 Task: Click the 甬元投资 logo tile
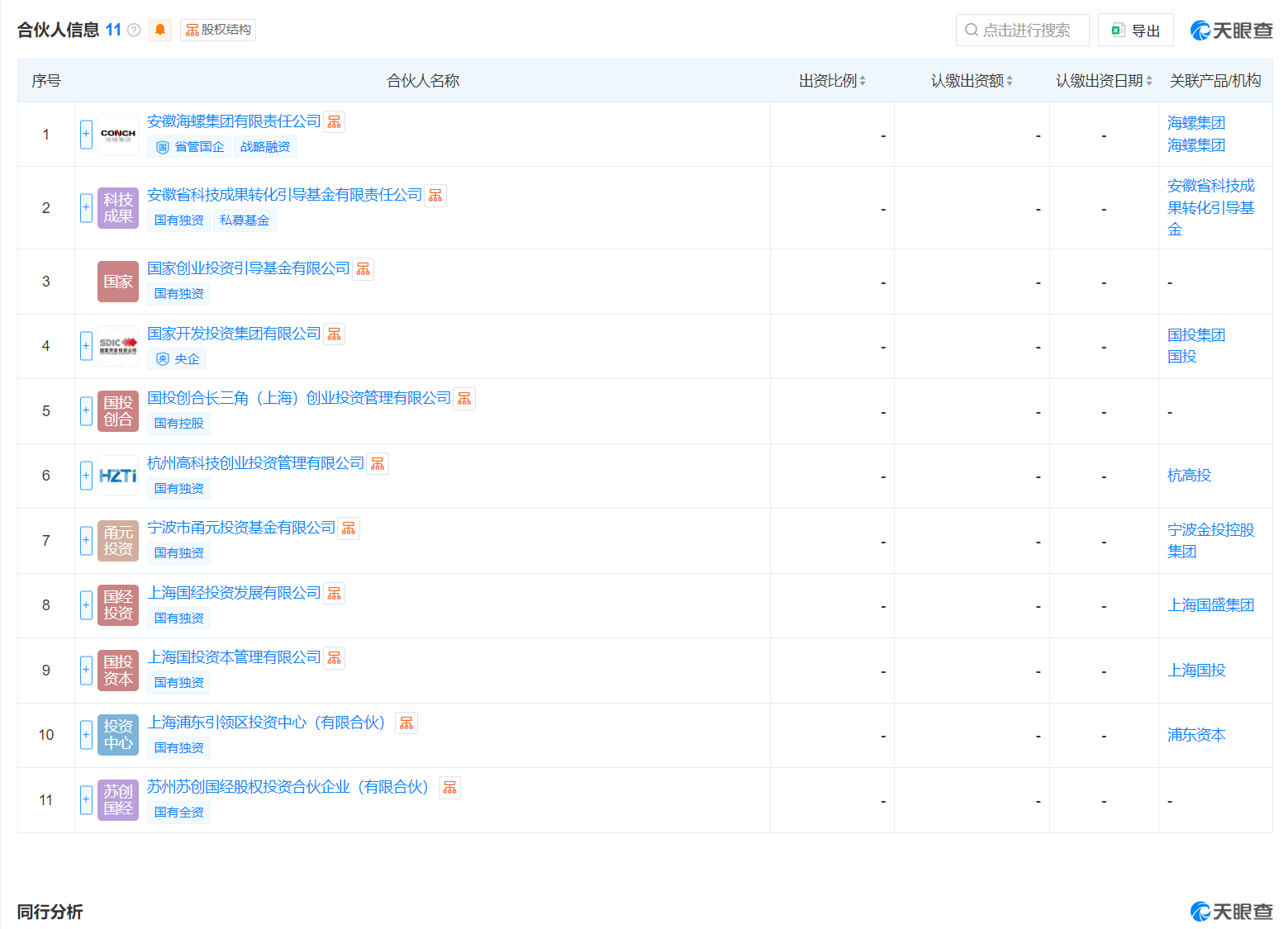point(118,541)
